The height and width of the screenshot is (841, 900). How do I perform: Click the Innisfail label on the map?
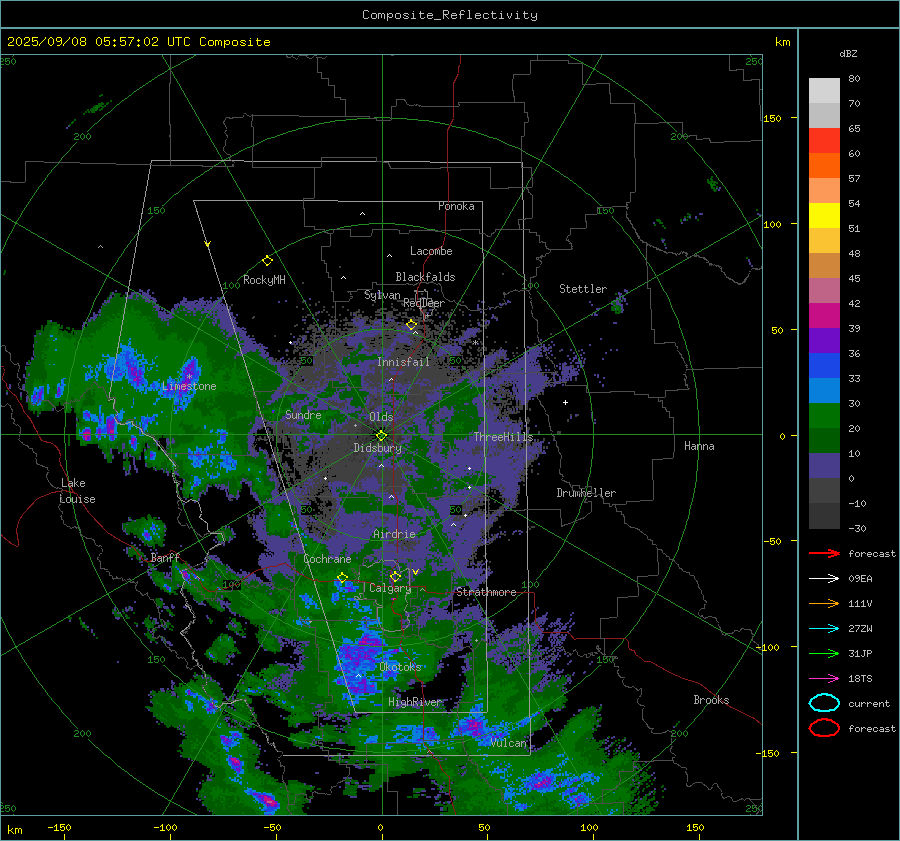point(403,362)
